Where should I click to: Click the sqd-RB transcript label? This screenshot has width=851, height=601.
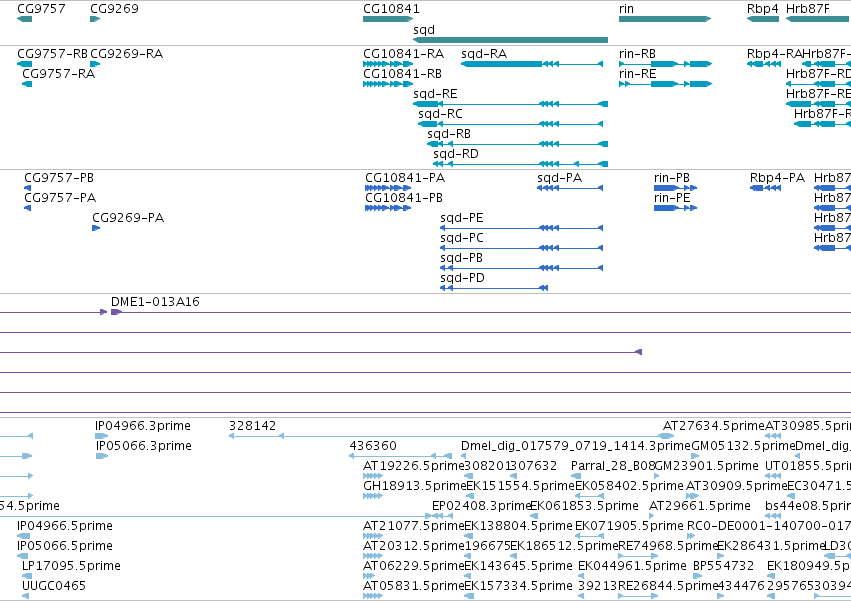[449, 134]
